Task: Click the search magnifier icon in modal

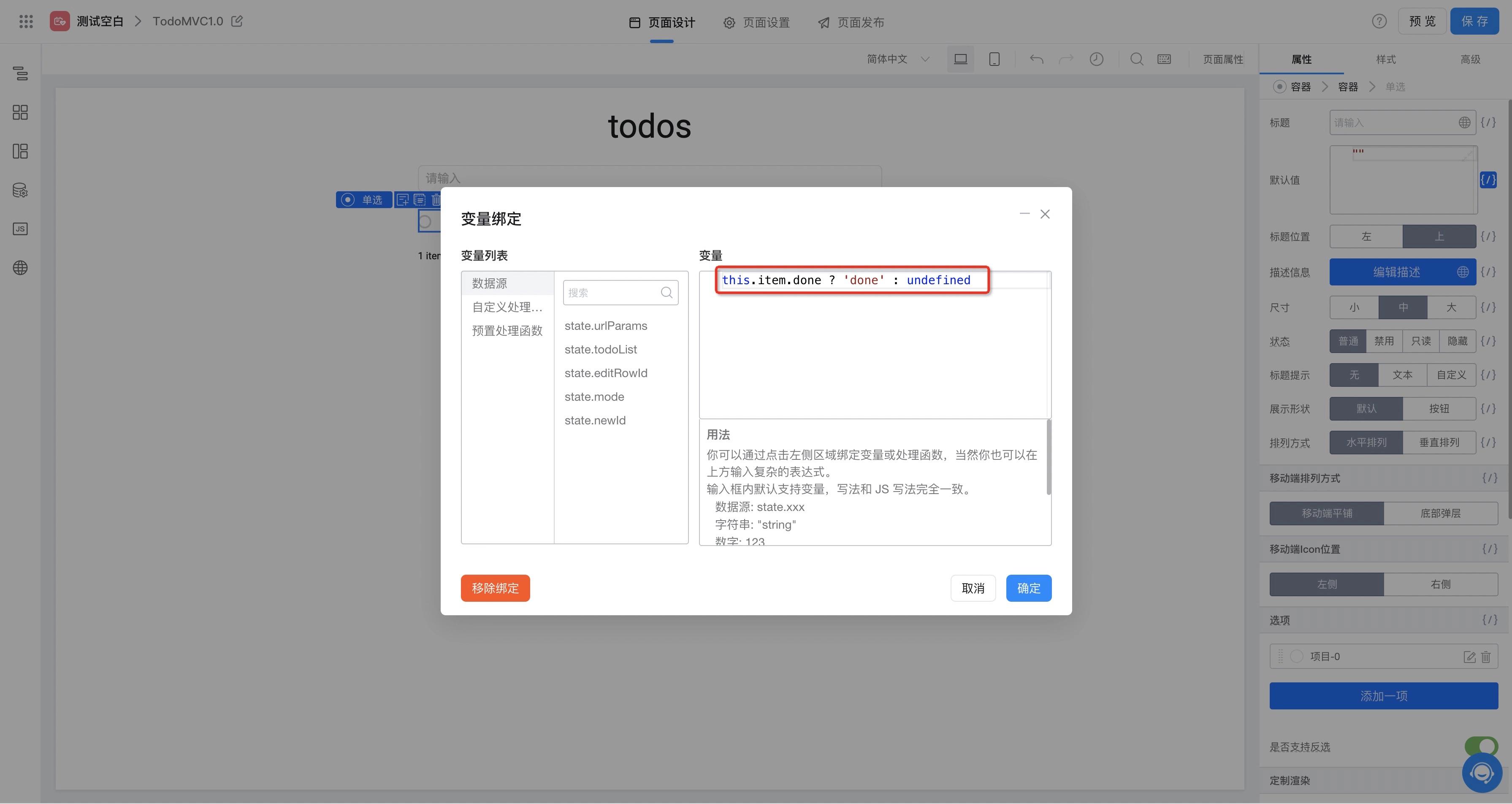Action: 666,293
